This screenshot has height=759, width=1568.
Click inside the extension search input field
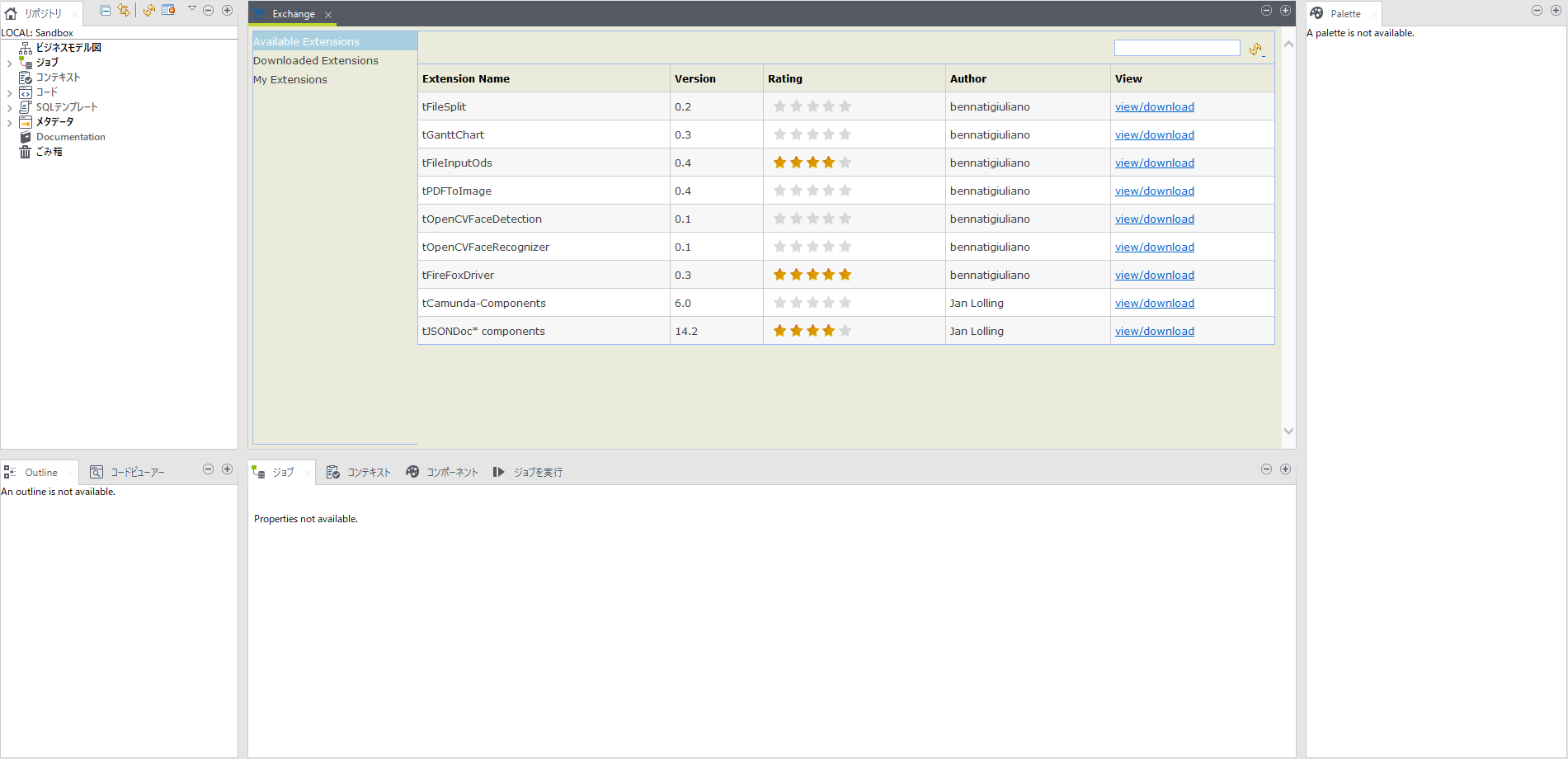[x=1177, y=47]
